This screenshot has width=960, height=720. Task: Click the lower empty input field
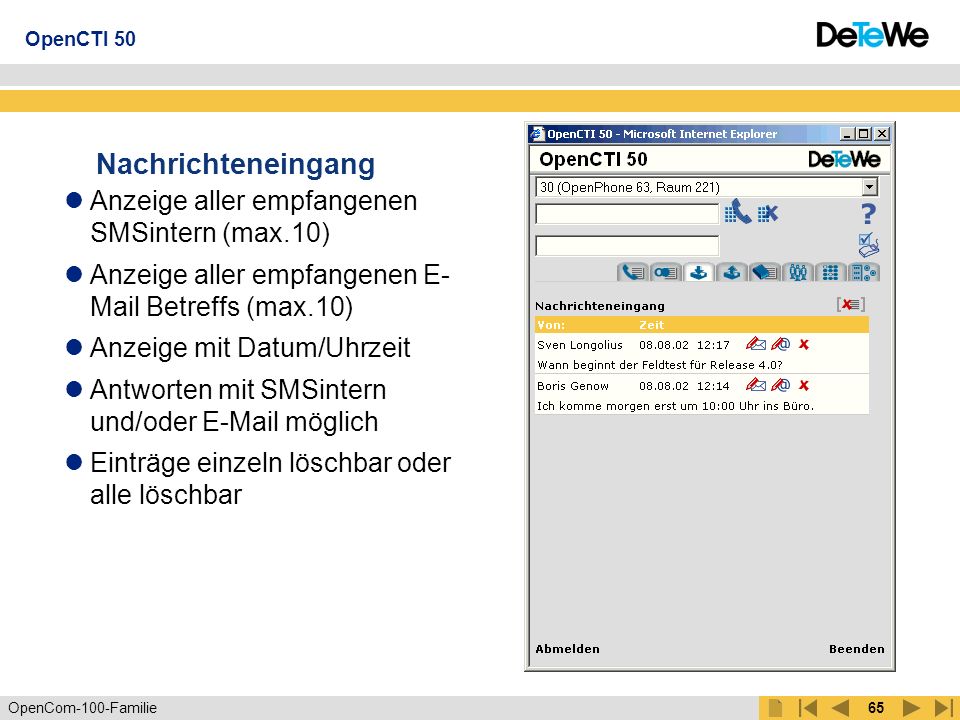(x=627, y=246)
